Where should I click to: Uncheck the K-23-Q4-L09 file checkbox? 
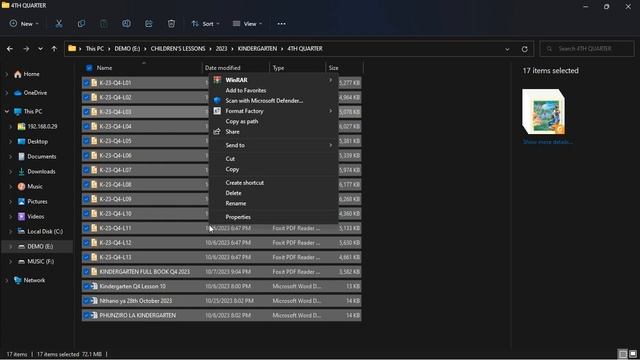pyautogui.click(x=86, y=199)
